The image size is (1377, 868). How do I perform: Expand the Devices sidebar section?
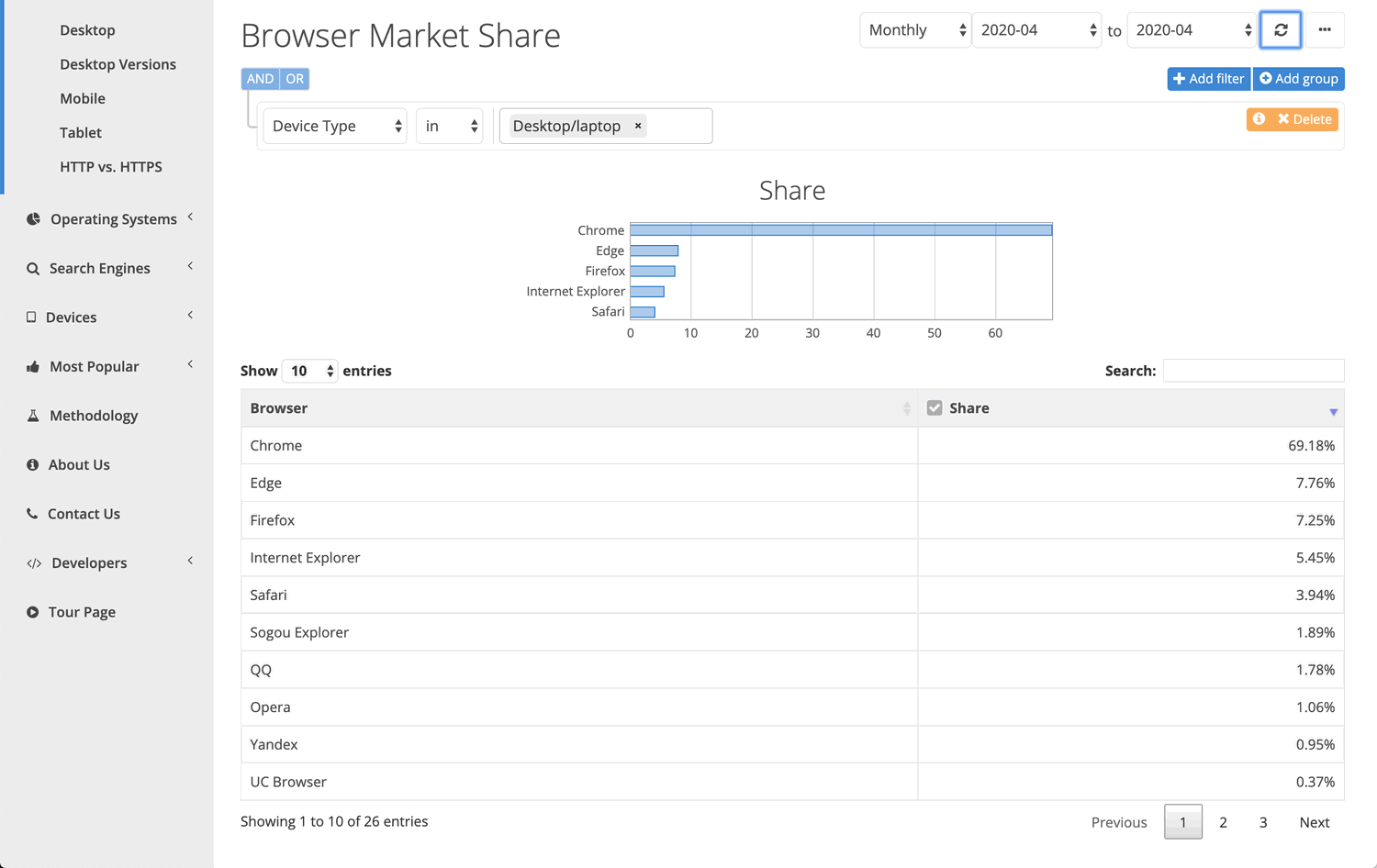click(x=32, y=317)
